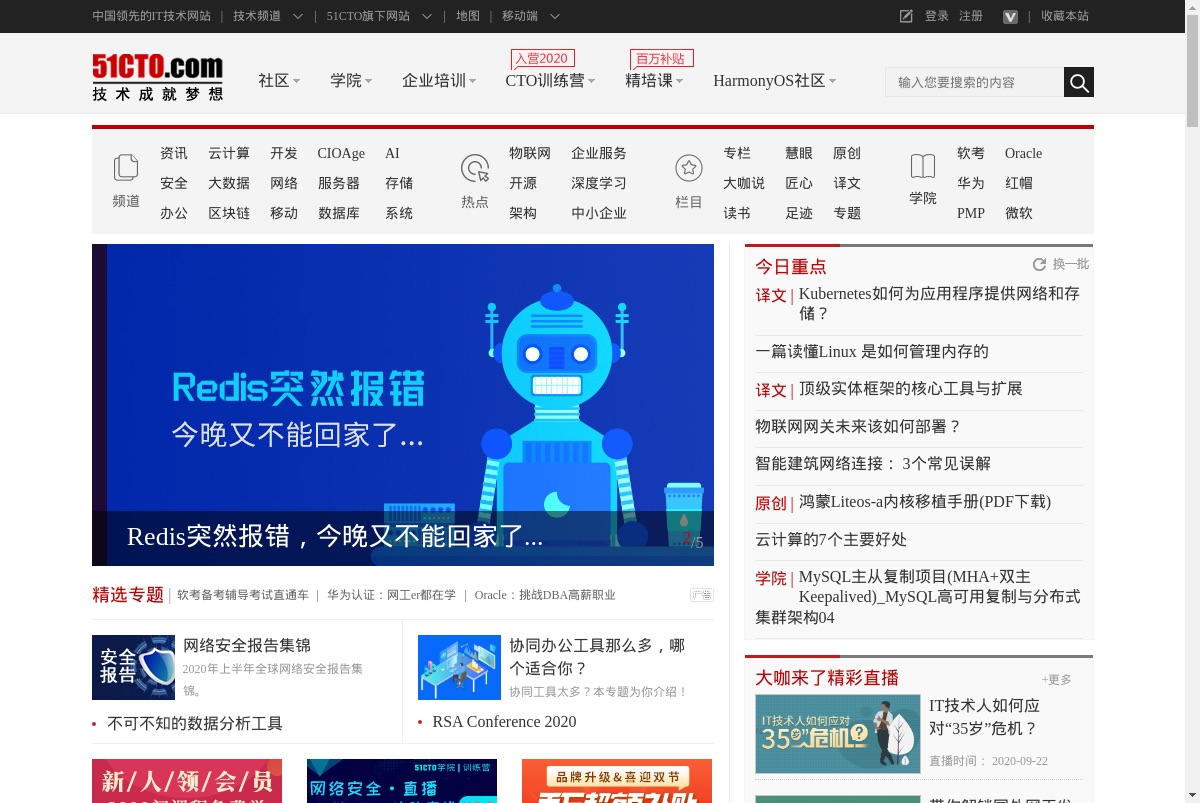Click 软考备考辅导考试直通车 link
The width and height of the screenshot is (1200, 803).
point(243,595)
